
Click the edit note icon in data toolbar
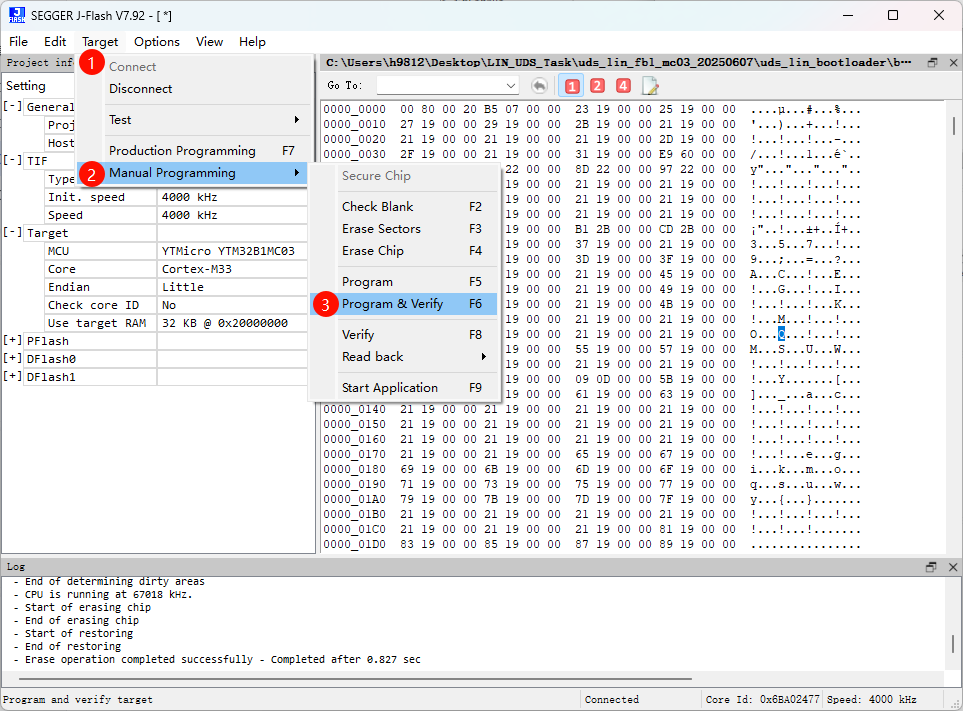[x=650, y=86]
